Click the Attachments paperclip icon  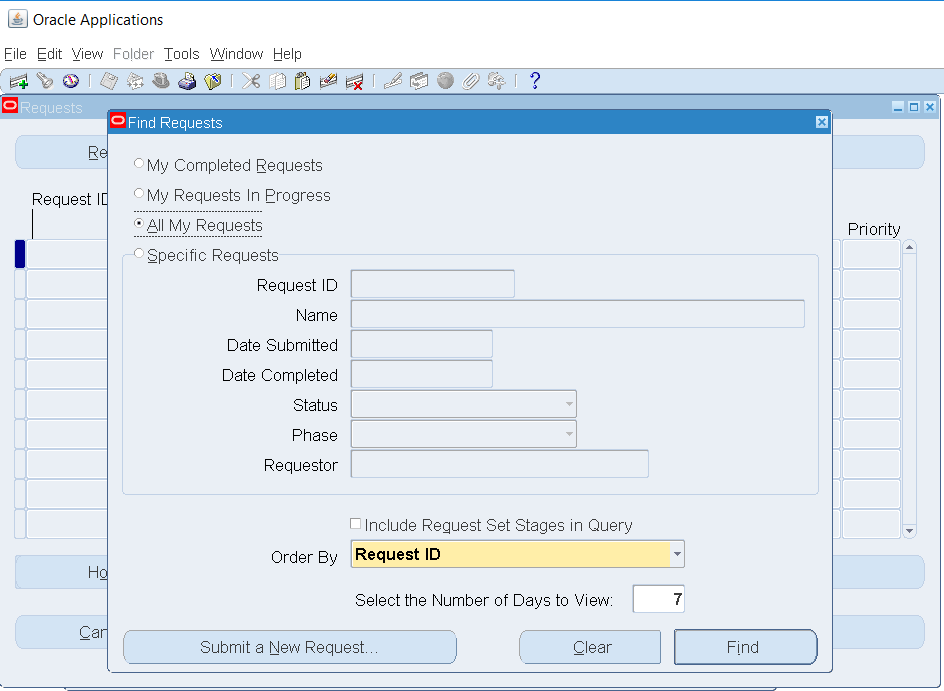coord(470,81)
